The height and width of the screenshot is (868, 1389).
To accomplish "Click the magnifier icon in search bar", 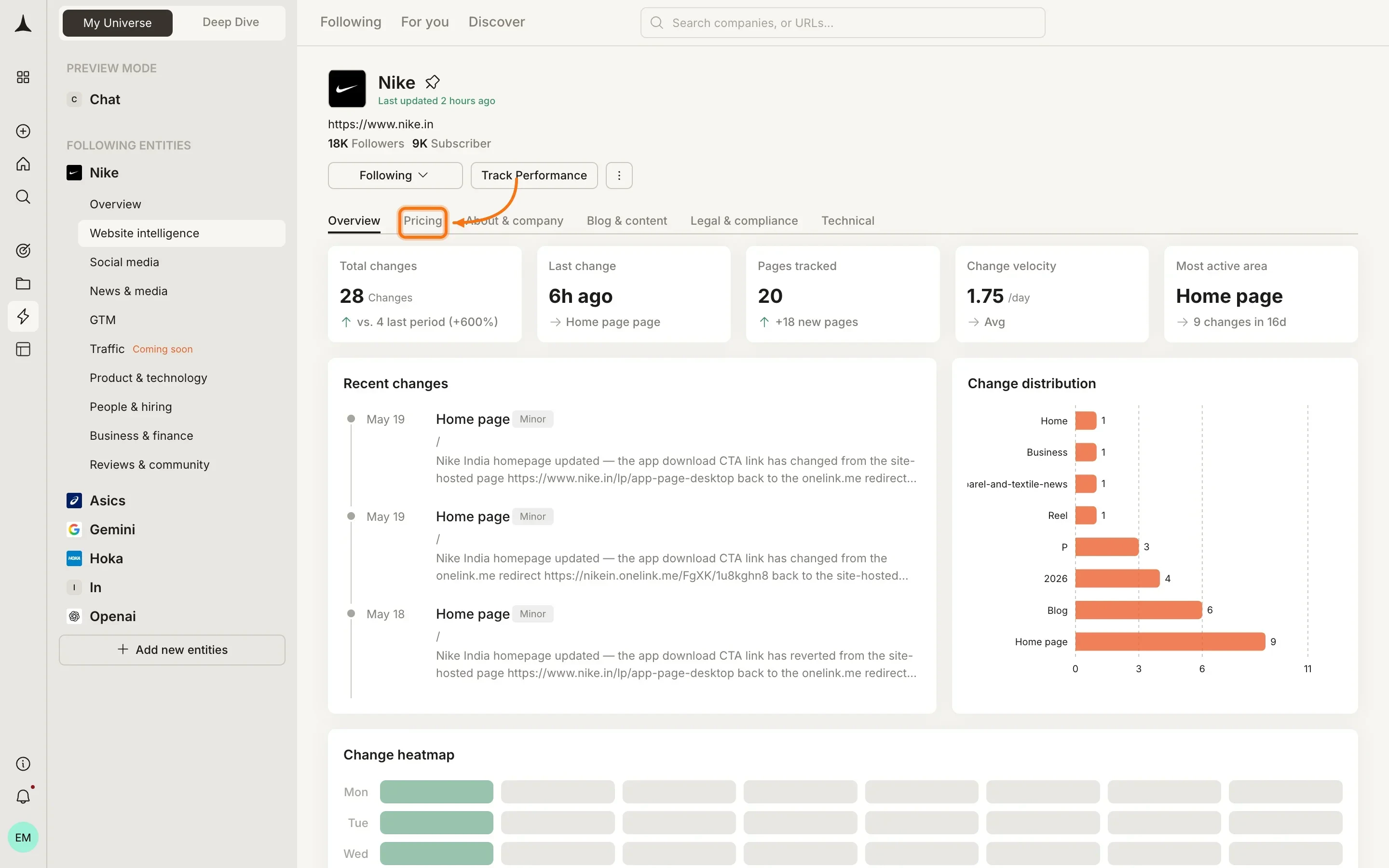I will (x=656, y=23).
